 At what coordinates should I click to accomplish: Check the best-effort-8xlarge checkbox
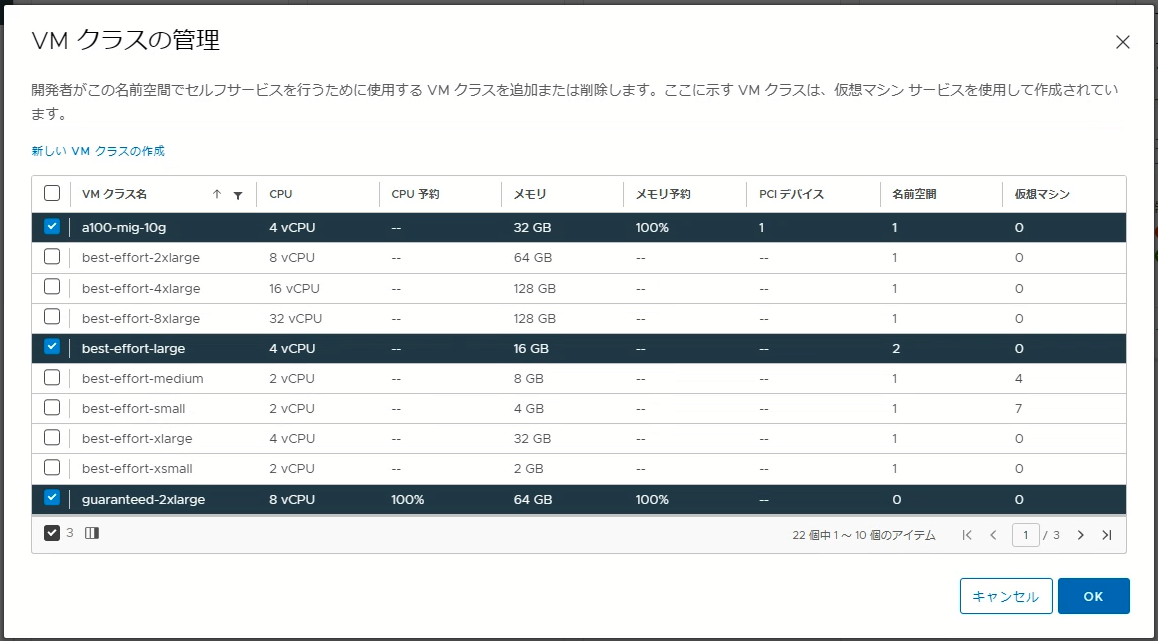pos(52,318)
